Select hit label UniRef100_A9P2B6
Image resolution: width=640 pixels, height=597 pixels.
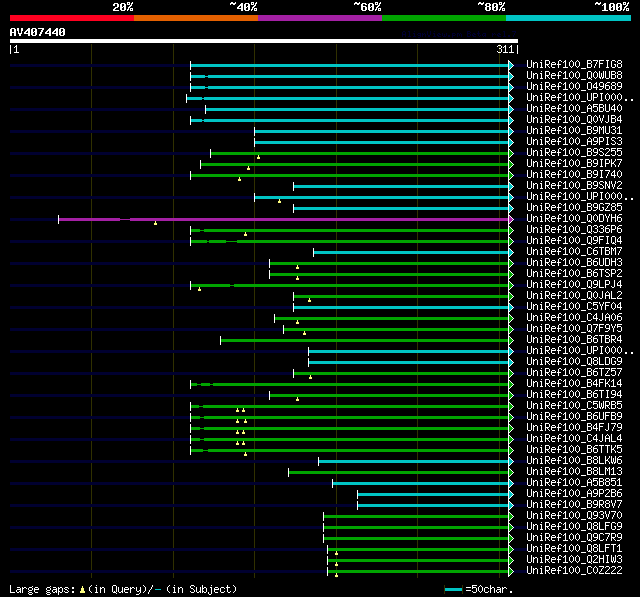click(x=574, y=494)
